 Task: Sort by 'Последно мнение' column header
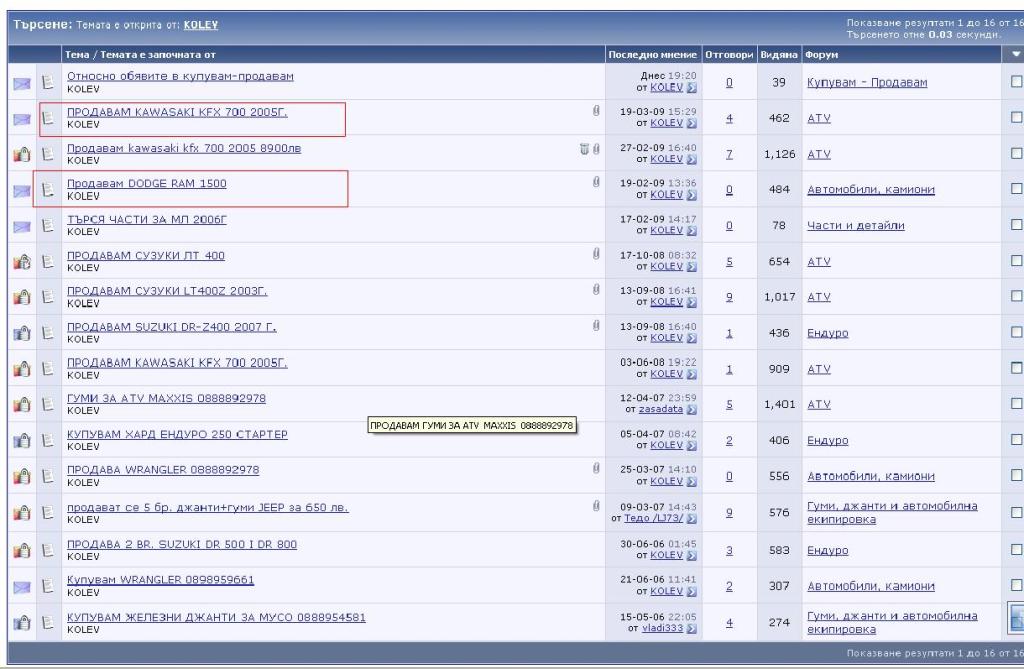[652, 55]
